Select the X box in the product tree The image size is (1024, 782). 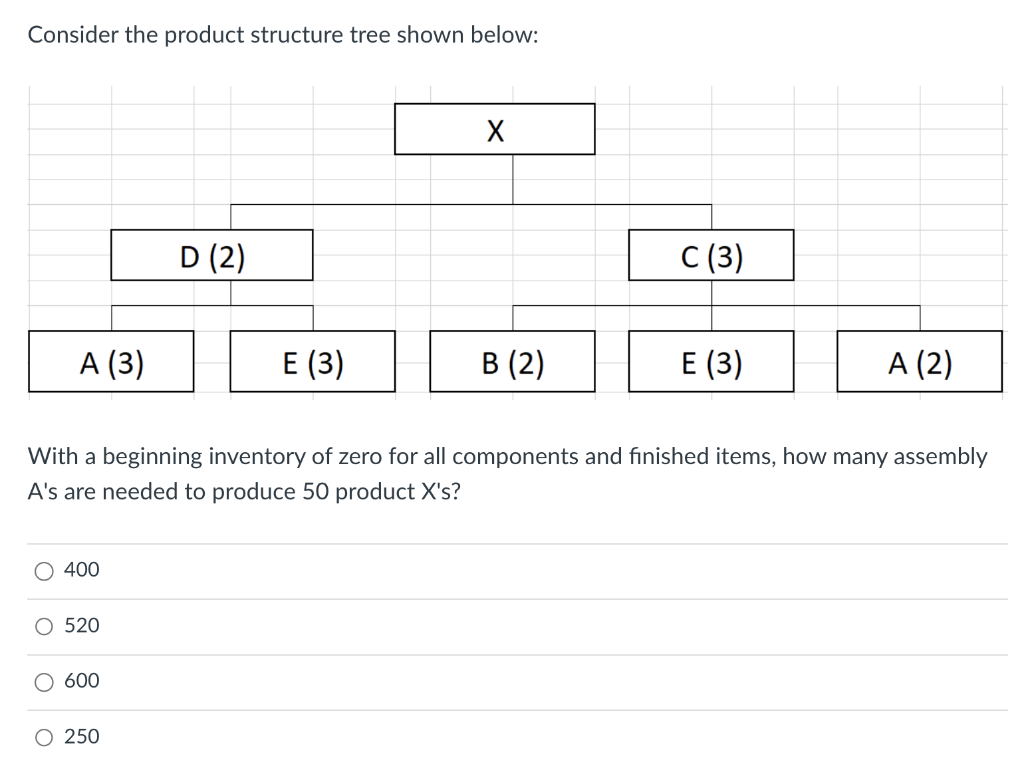tap(494, 128)
